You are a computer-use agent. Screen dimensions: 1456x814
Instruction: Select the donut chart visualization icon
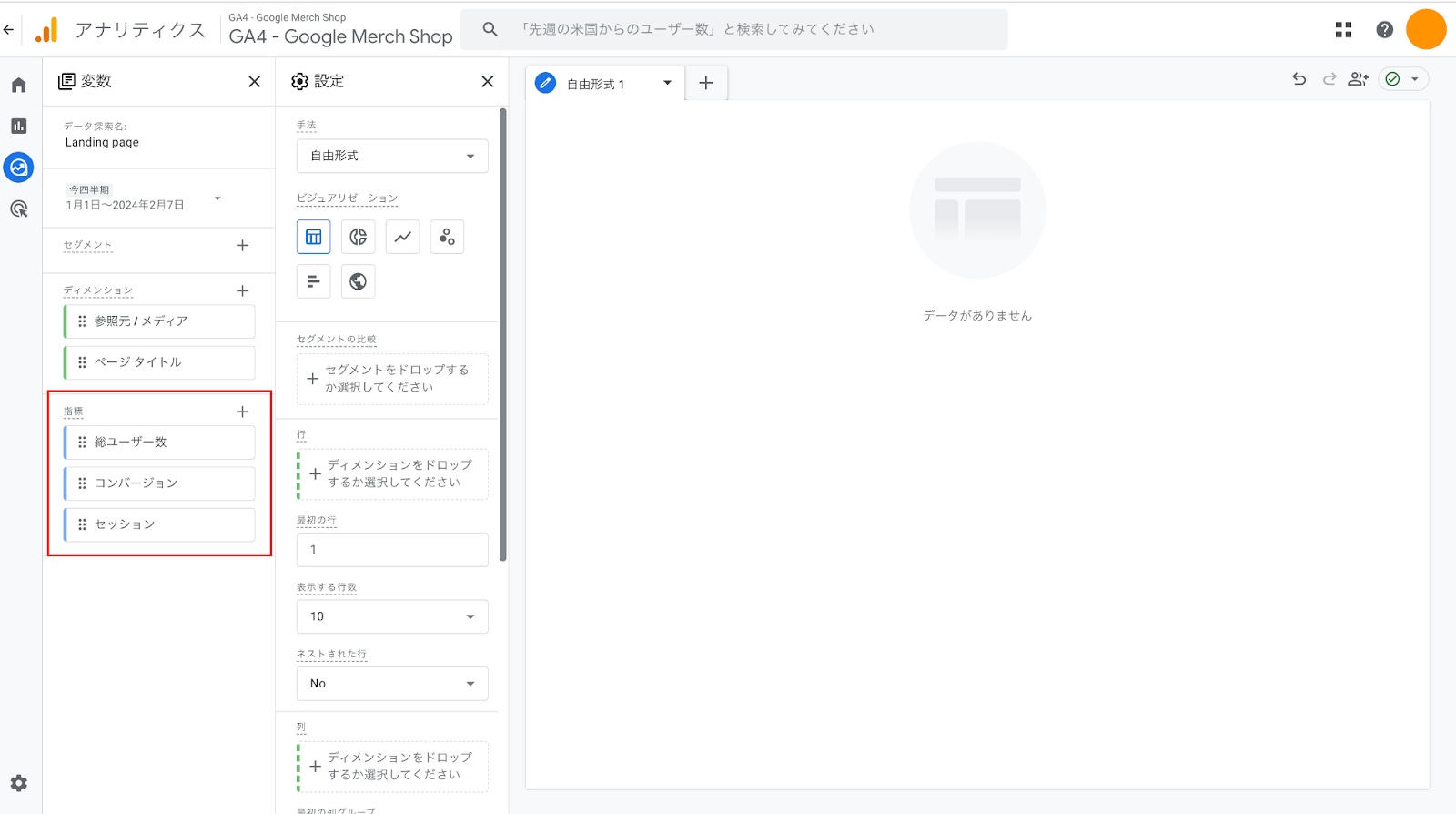358,237
